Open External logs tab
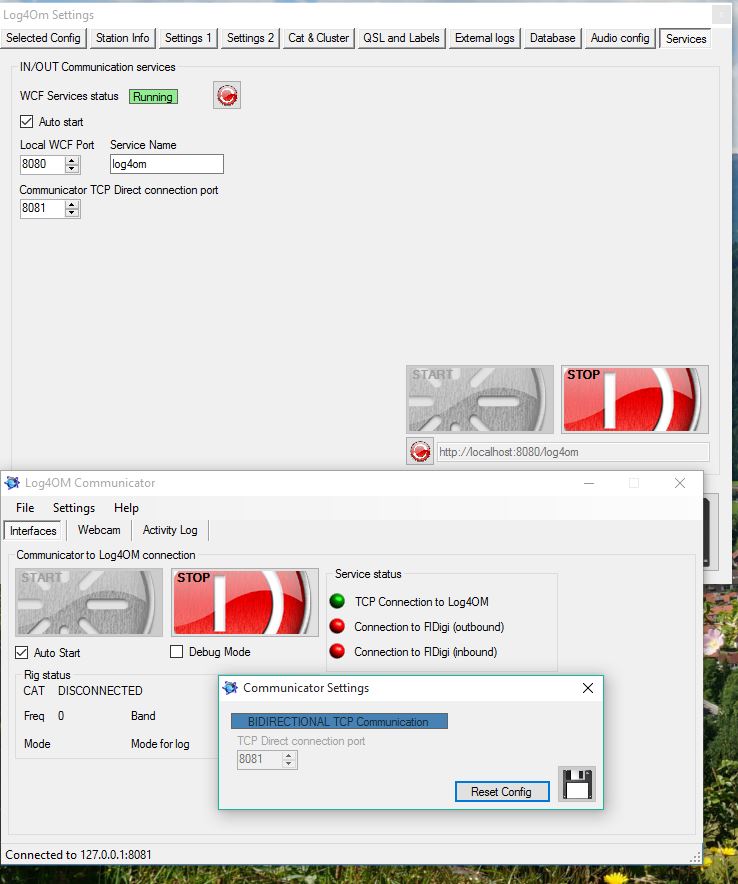Image resolution: width=738 pixels, height=884 pixels. coord(485,38)
